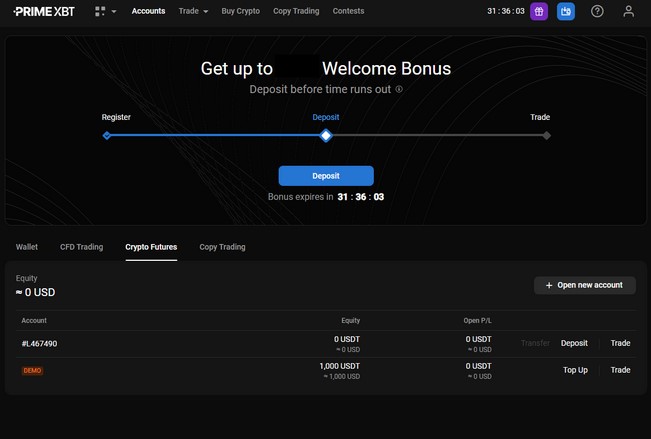Click the Open P/L column header
Image resolution: width=651 pixels, height=439 pixels.
tap(477, 321)
